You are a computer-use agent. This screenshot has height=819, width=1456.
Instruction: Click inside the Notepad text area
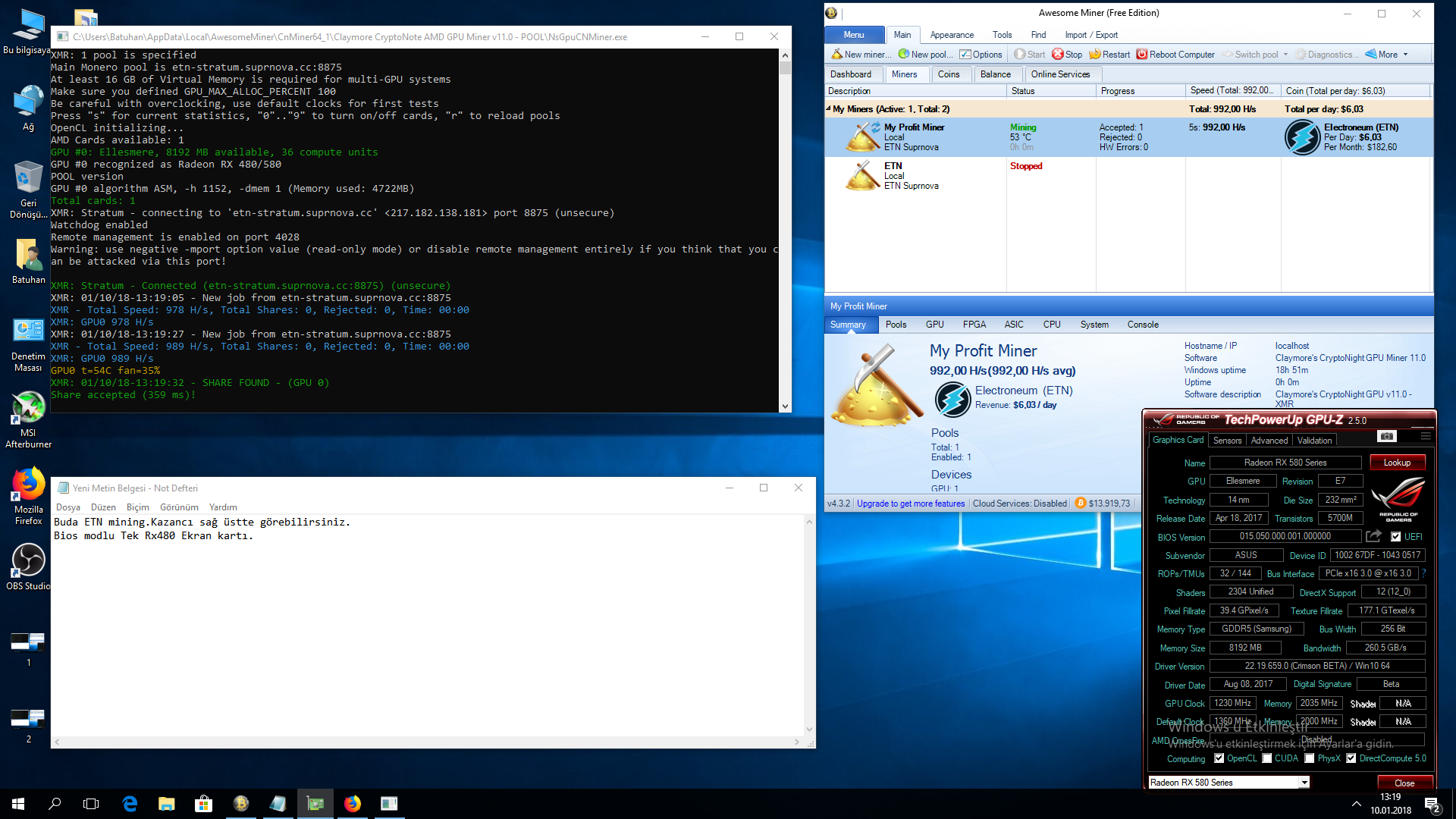428,626
